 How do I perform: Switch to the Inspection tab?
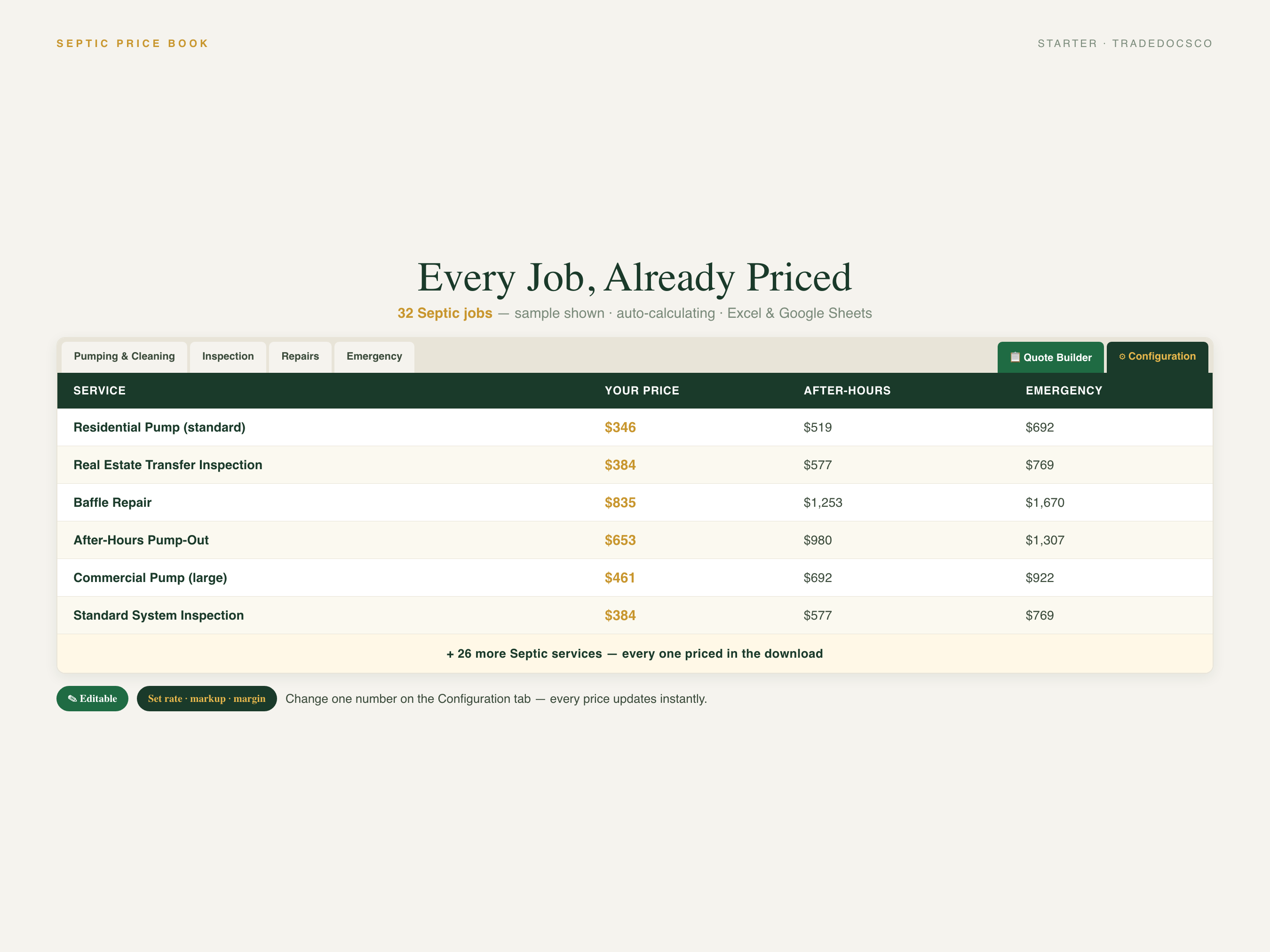(228, 357)
